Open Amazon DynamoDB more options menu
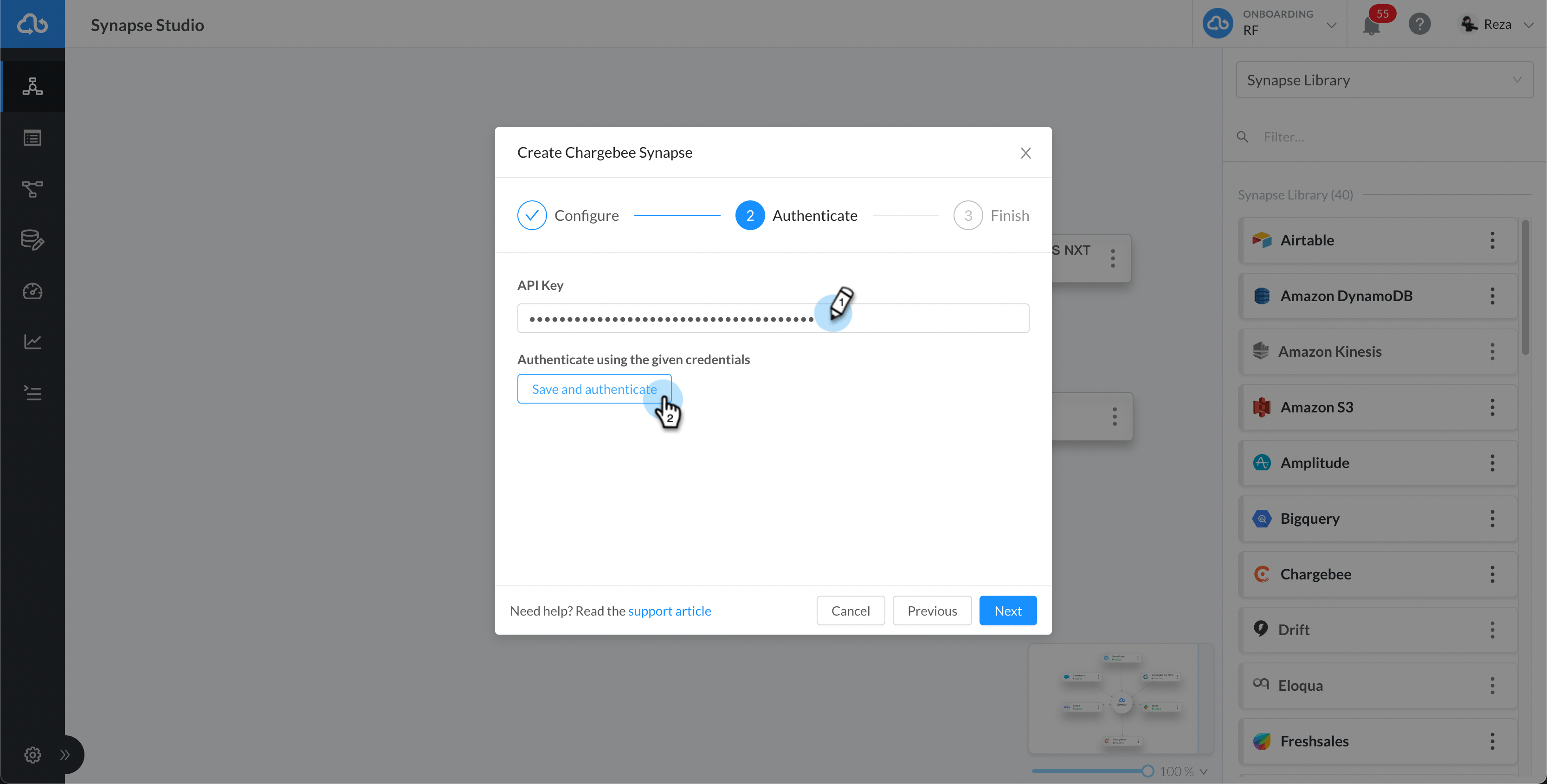Image resolution: width=1547 pixels, height=784 pixels. click(x=1492, y=296)
